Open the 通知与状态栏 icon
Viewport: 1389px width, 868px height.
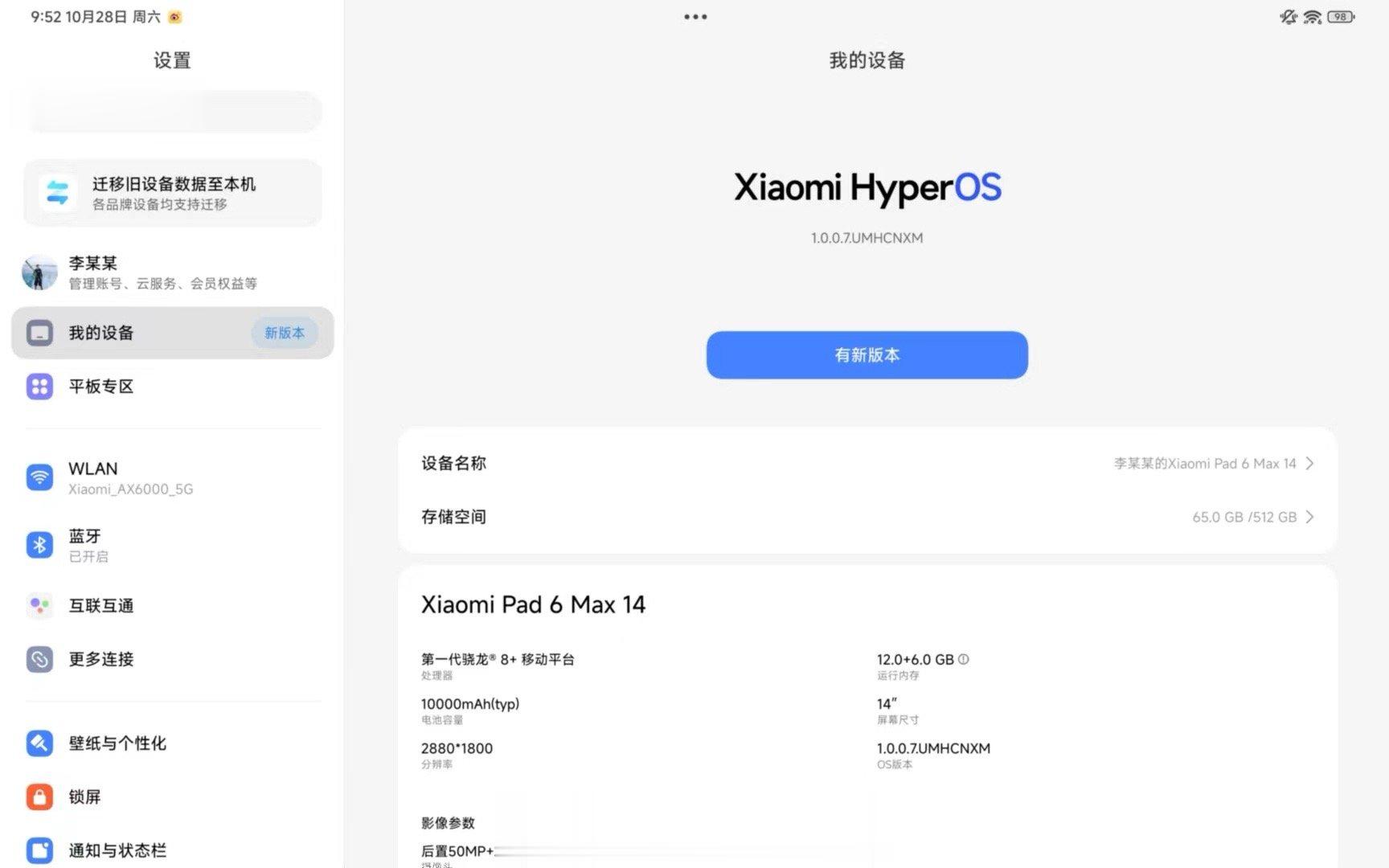(x=39, y=850)
